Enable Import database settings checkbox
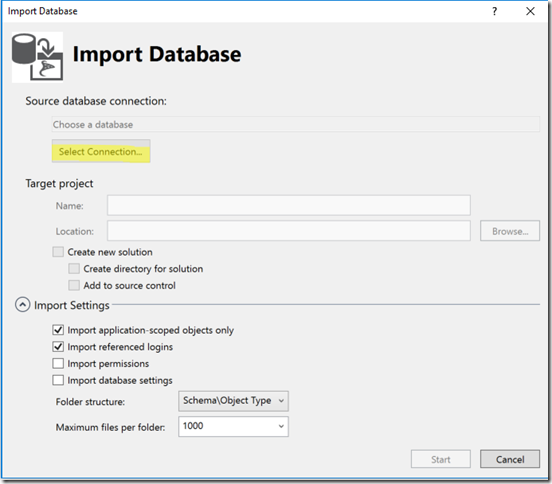This screenshot has width=552, height=484. pyautogui.click(x=58, y=380)
